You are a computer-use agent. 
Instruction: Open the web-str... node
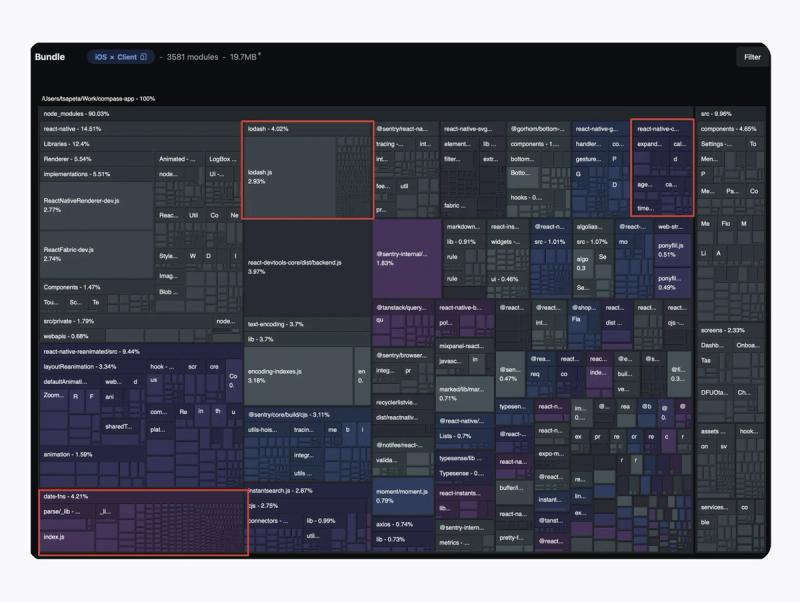pos(673,227)
